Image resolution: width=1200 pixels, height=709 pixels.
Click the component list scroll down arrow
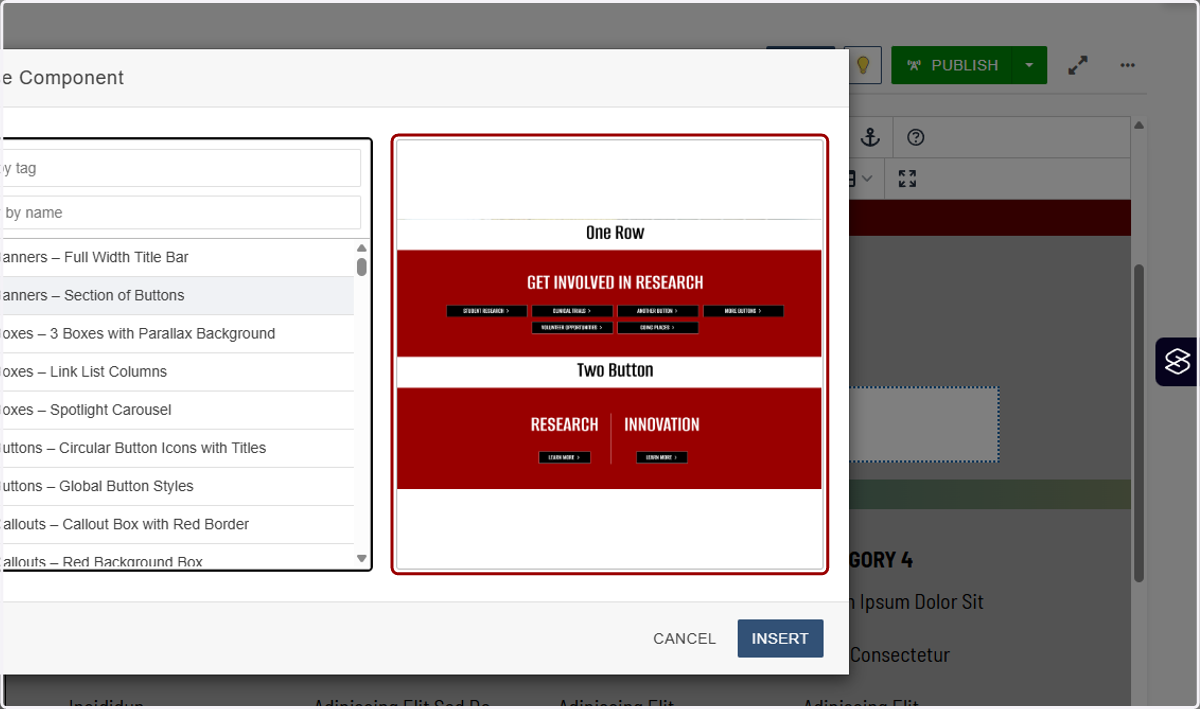(362, 559)
